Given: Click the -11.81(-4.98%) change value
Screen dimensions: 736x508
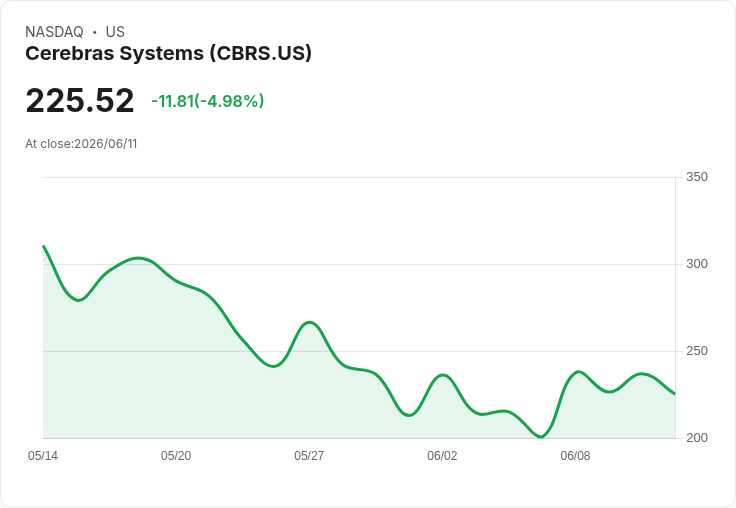Looking at the screenshot, I should (207, 101).
